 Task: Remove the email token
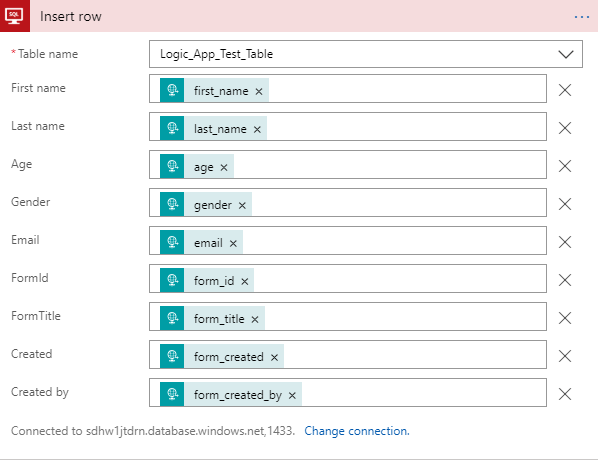coord(233,243)
